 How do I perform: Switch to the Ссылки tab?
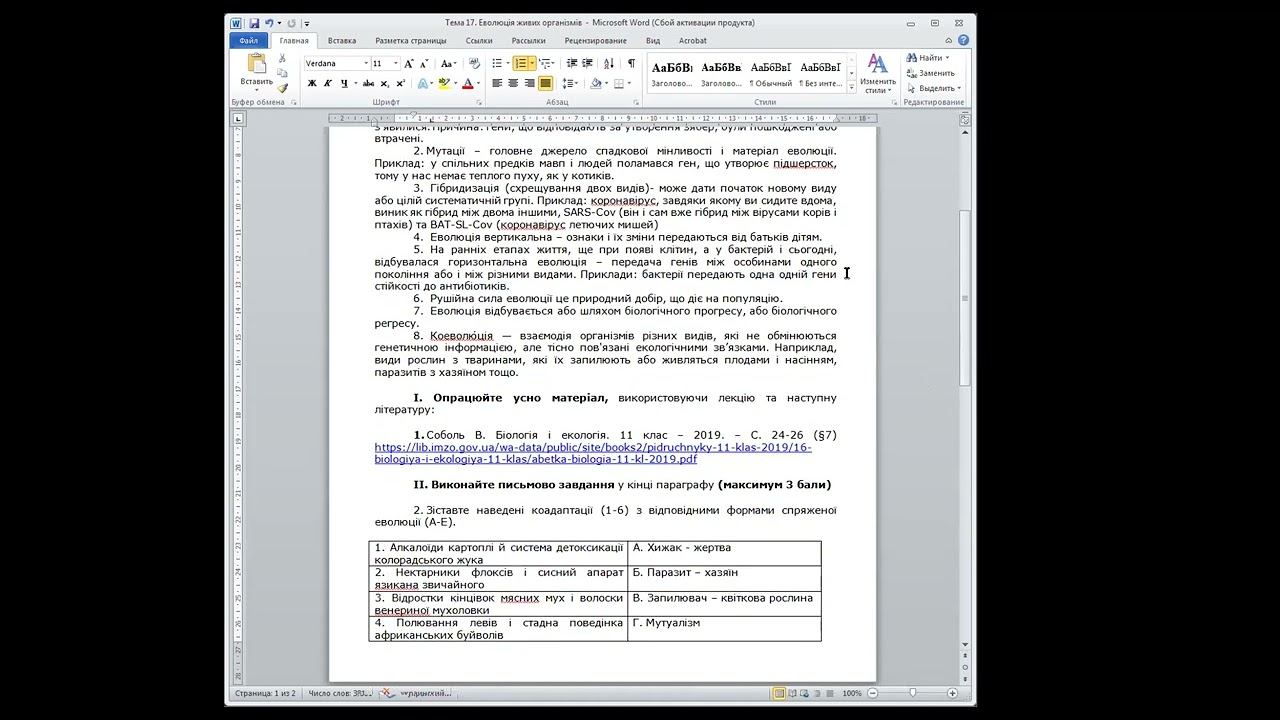[479, 40]
